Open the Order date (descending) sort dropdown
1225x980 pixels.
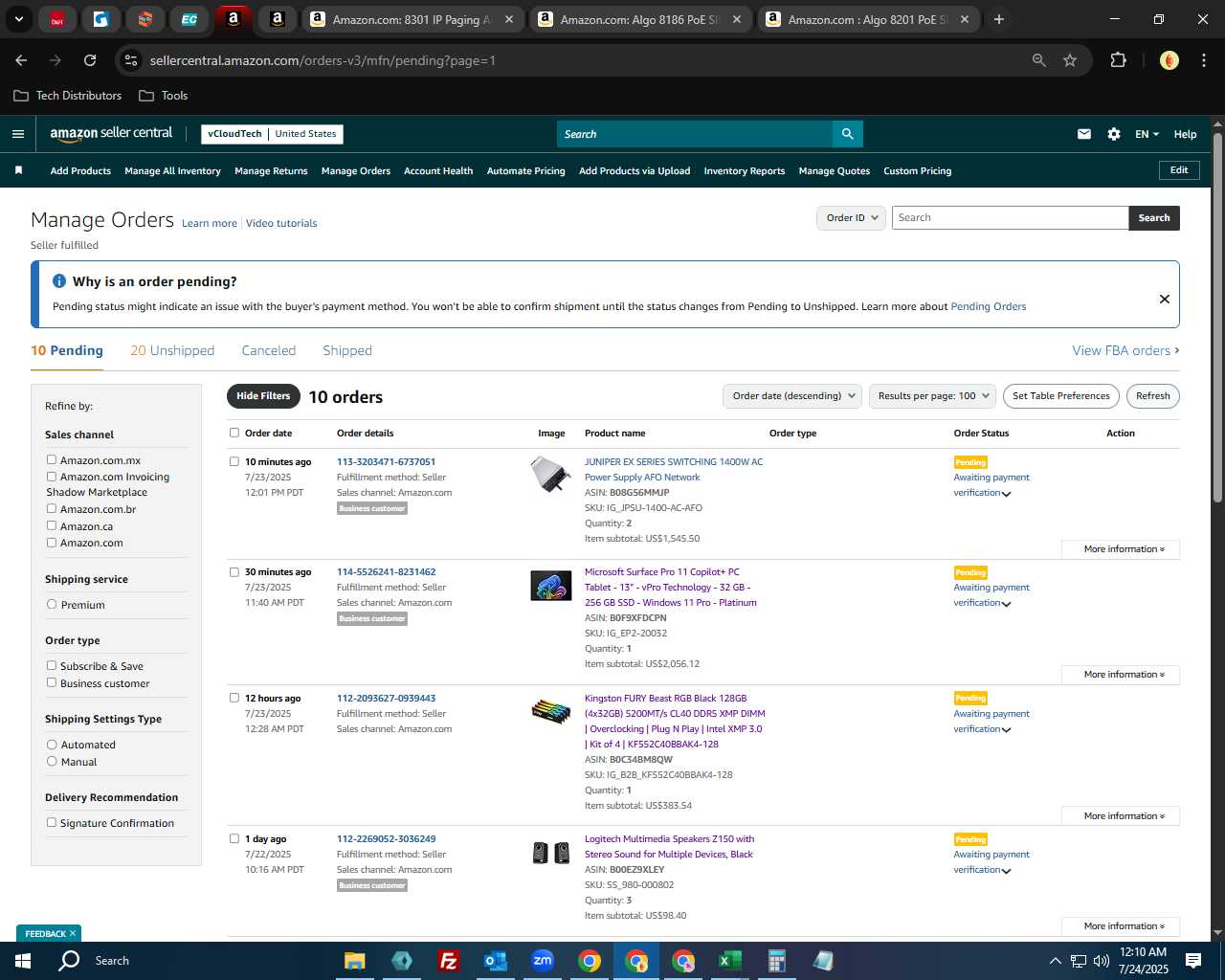791,396
